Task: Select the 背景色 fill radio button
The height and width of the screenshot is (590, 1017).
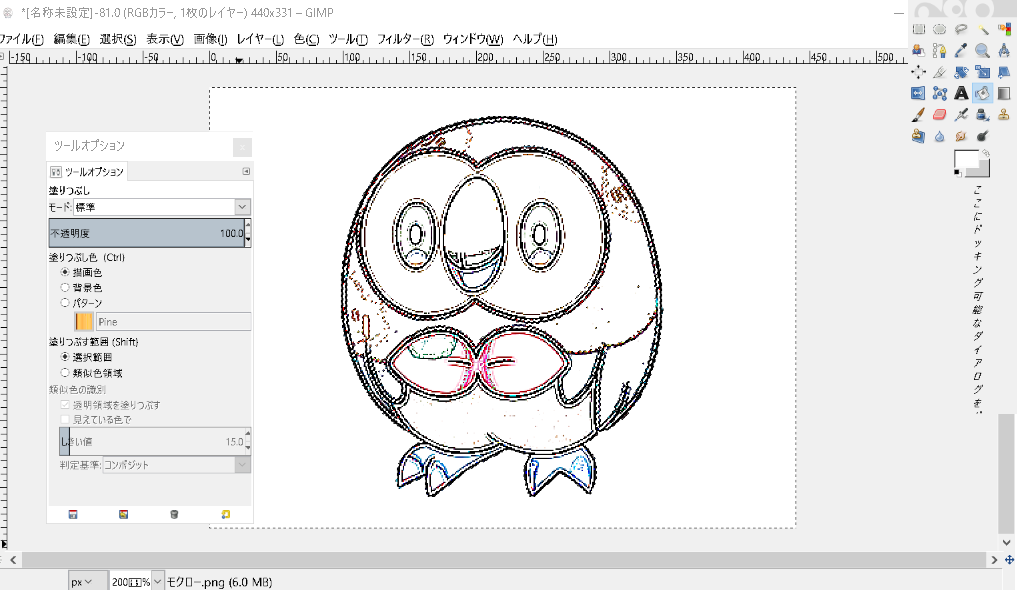Action: click(65, 287)
